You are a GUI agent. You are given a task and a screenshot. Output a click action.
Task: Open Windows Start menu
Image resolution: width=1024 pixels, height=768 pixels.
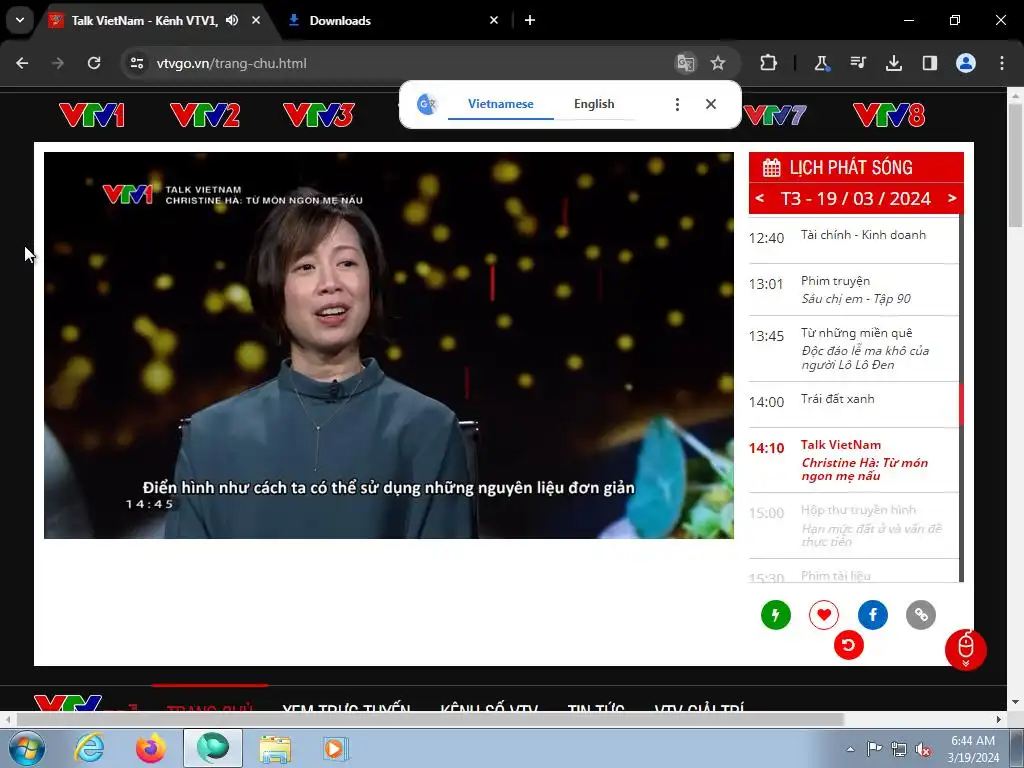pos(25,748)
